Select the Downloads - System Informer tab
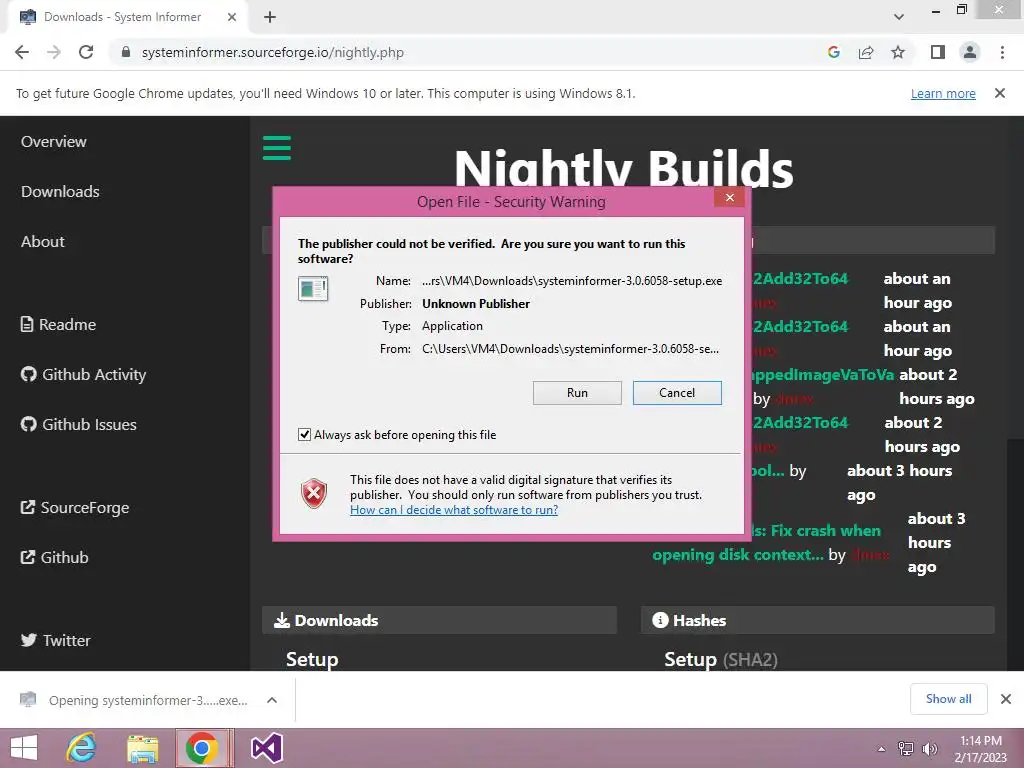 tap(128, 17)
